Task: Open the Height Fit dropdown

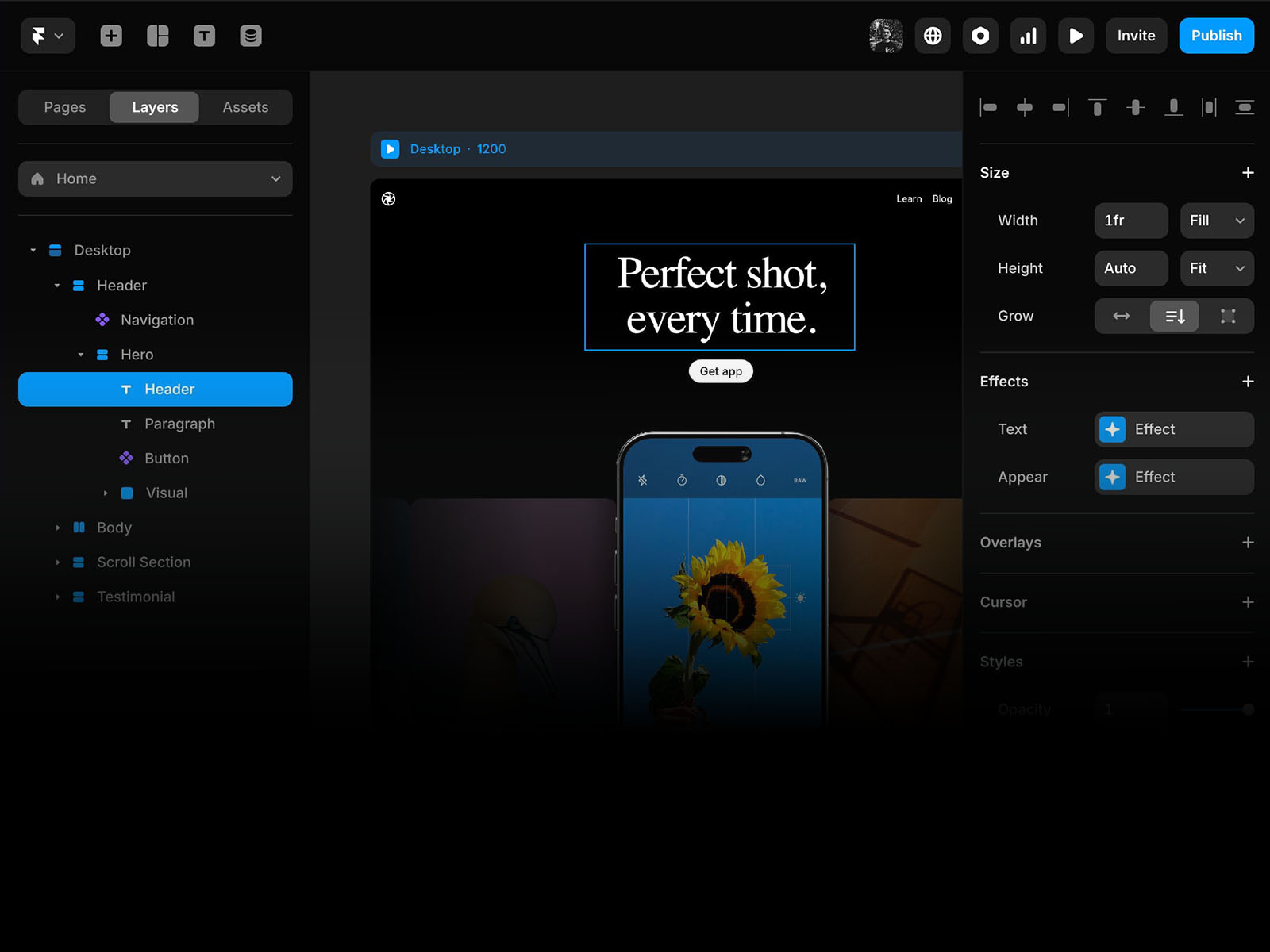Action: (1217, 268)
